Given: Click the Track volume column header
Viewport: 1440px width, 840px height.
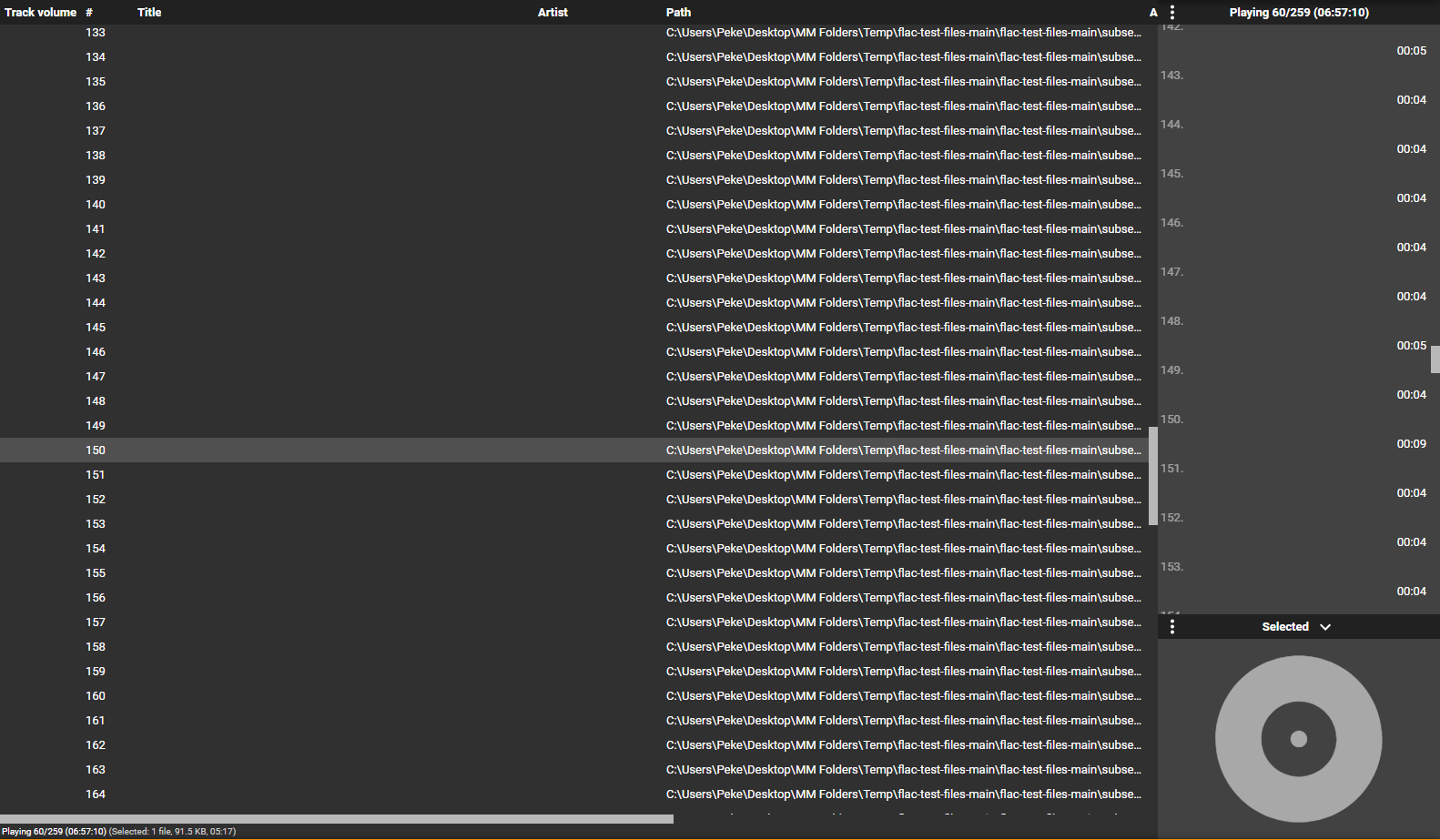Looking at the screenshot, I should (x=40, y=13).
